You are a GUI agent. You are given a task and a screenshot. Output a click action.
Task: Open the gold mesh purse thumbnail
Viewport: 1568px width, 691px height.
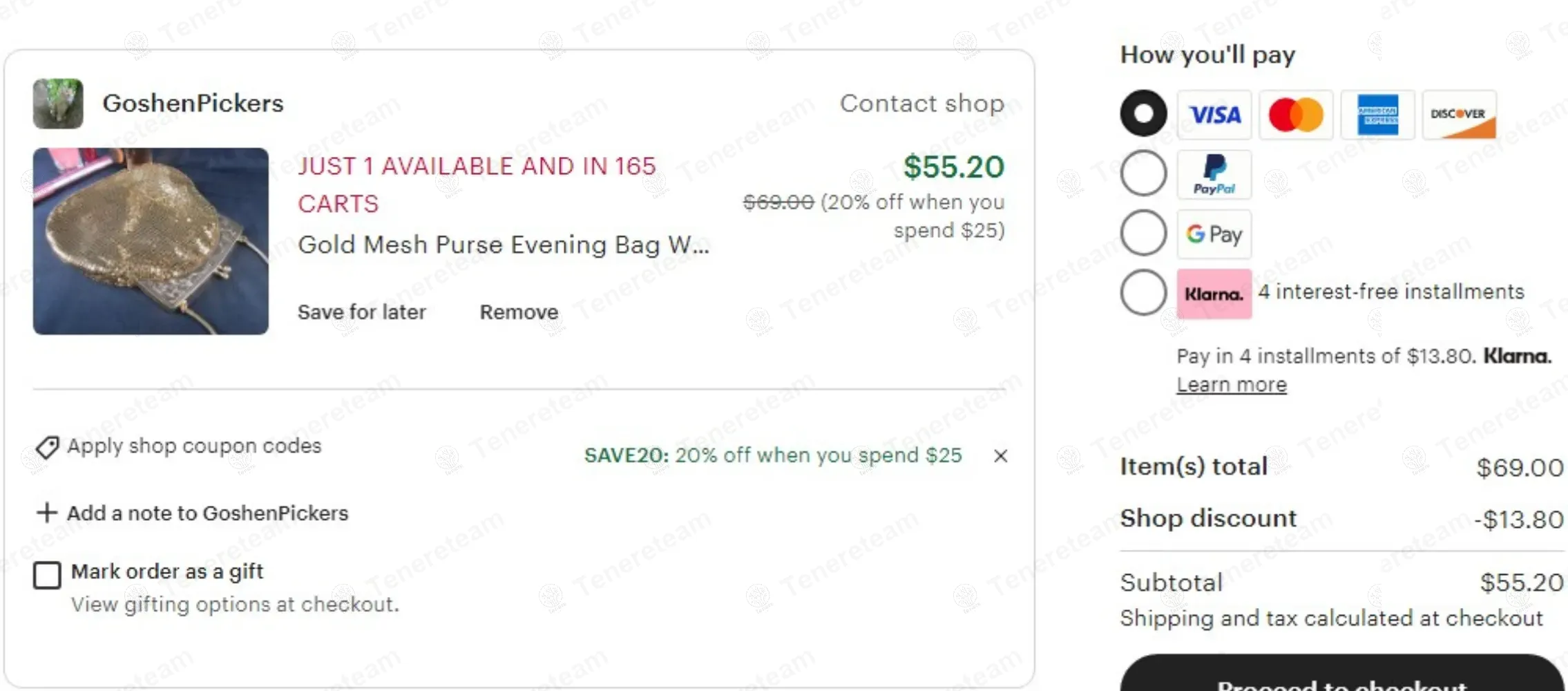click(x=151, y=241)
